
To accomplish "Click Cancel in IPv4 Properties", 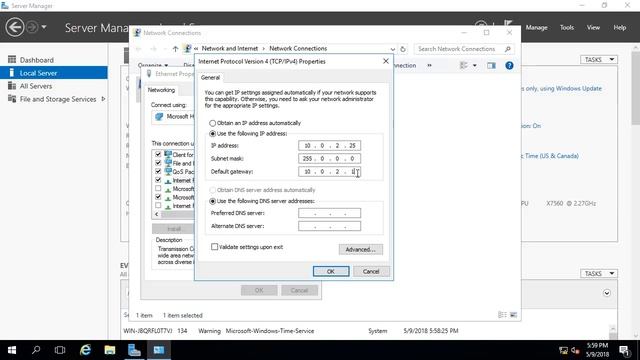I will click(371, 271).
